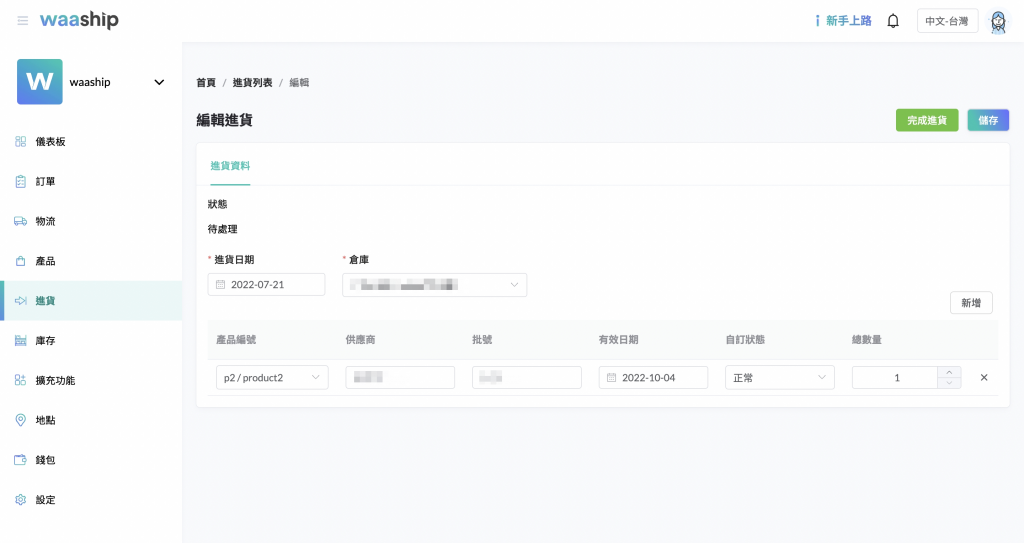
Task: Click the 進貨日期 date field
Action: 266,285
